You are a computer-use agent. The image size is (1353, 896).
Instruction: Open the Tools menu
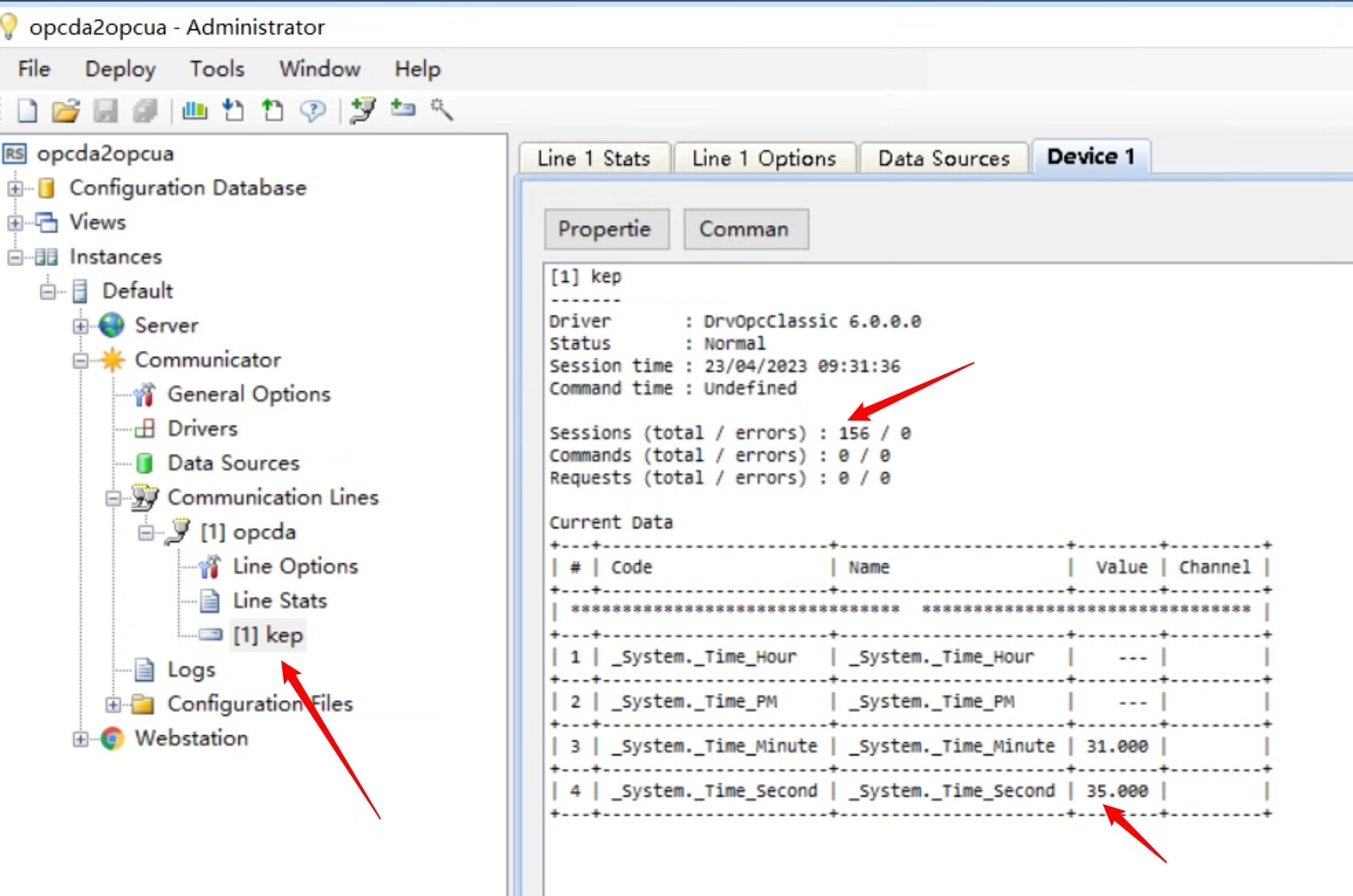point(217,69)
